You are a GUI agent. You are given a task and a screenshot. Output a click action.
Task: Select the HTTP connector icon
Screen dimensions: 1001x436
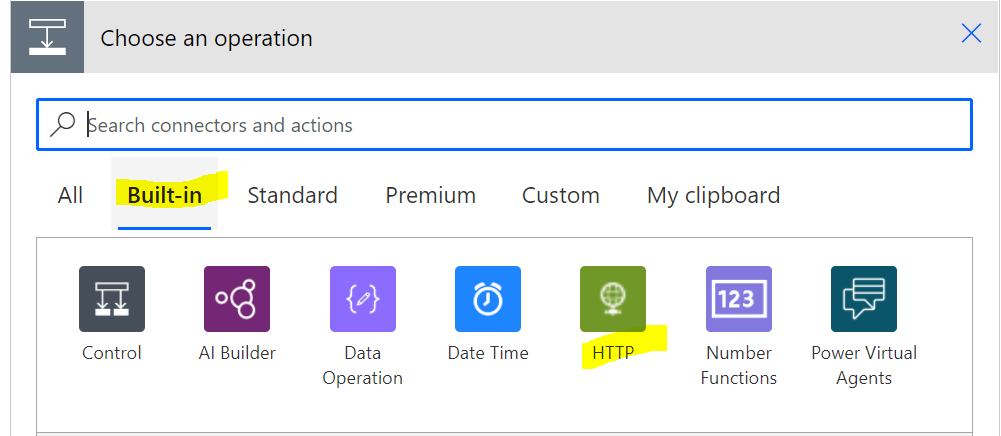pyautogui.click(x=613, y=299)
